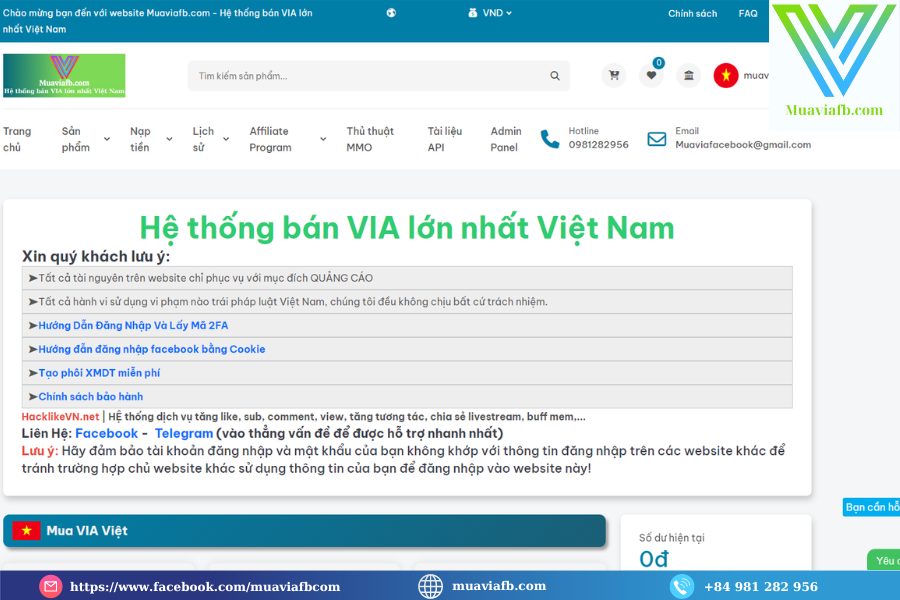Click the large V logo at top right
This screenshot has height=600, width=900.
pyautogui.click(x=833, y=51)
